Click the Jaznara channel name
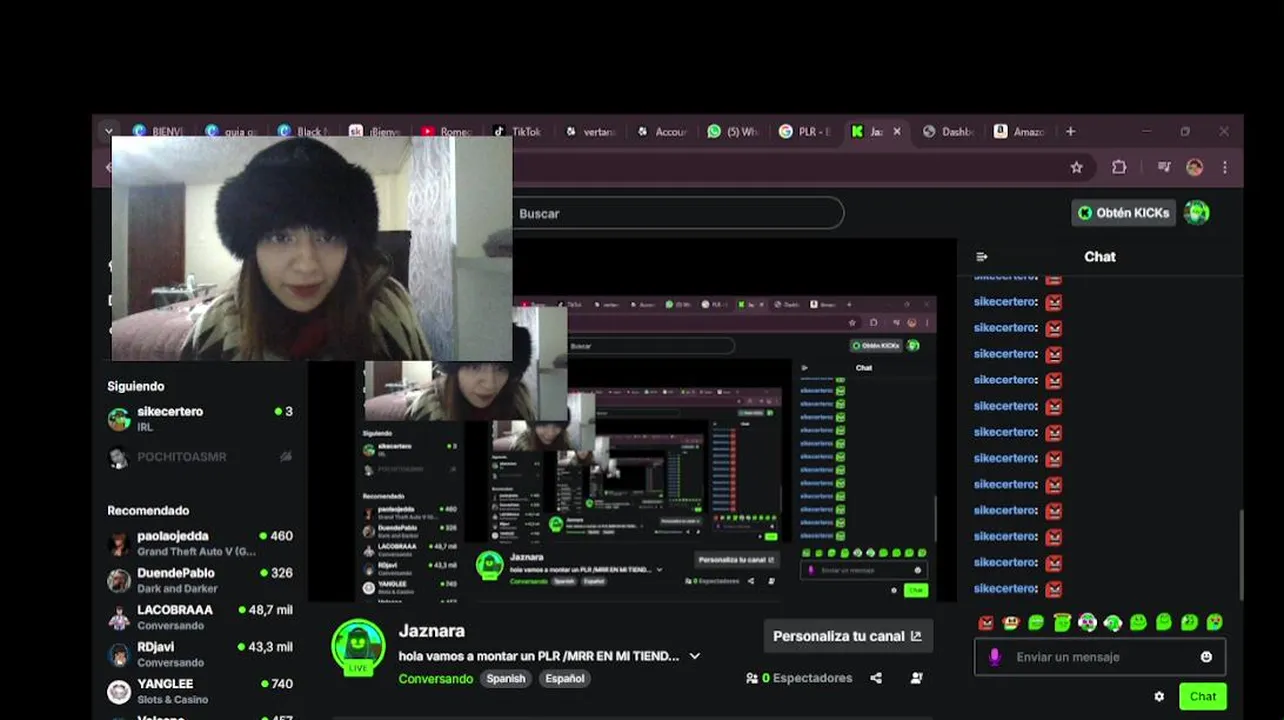Screen dimensions: 1284x720 432,631
